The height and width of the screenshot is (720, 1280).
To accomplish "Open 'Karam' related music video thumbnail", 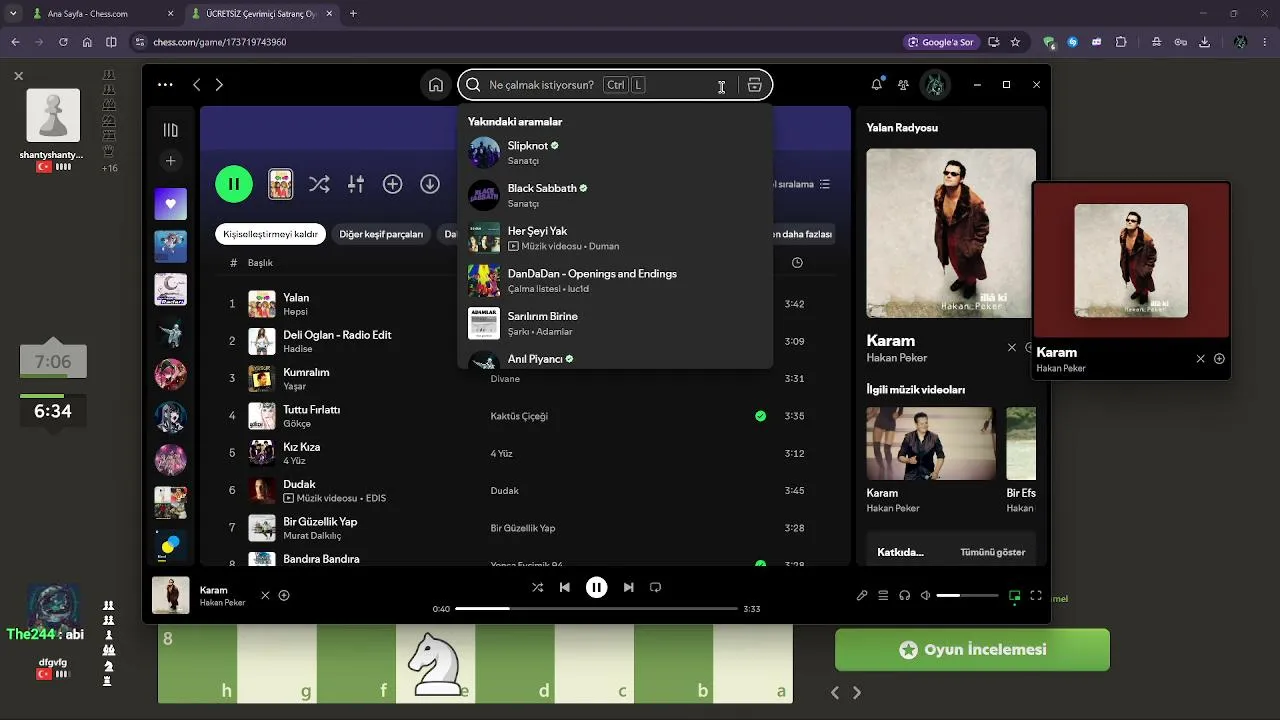I will [931, 443].
